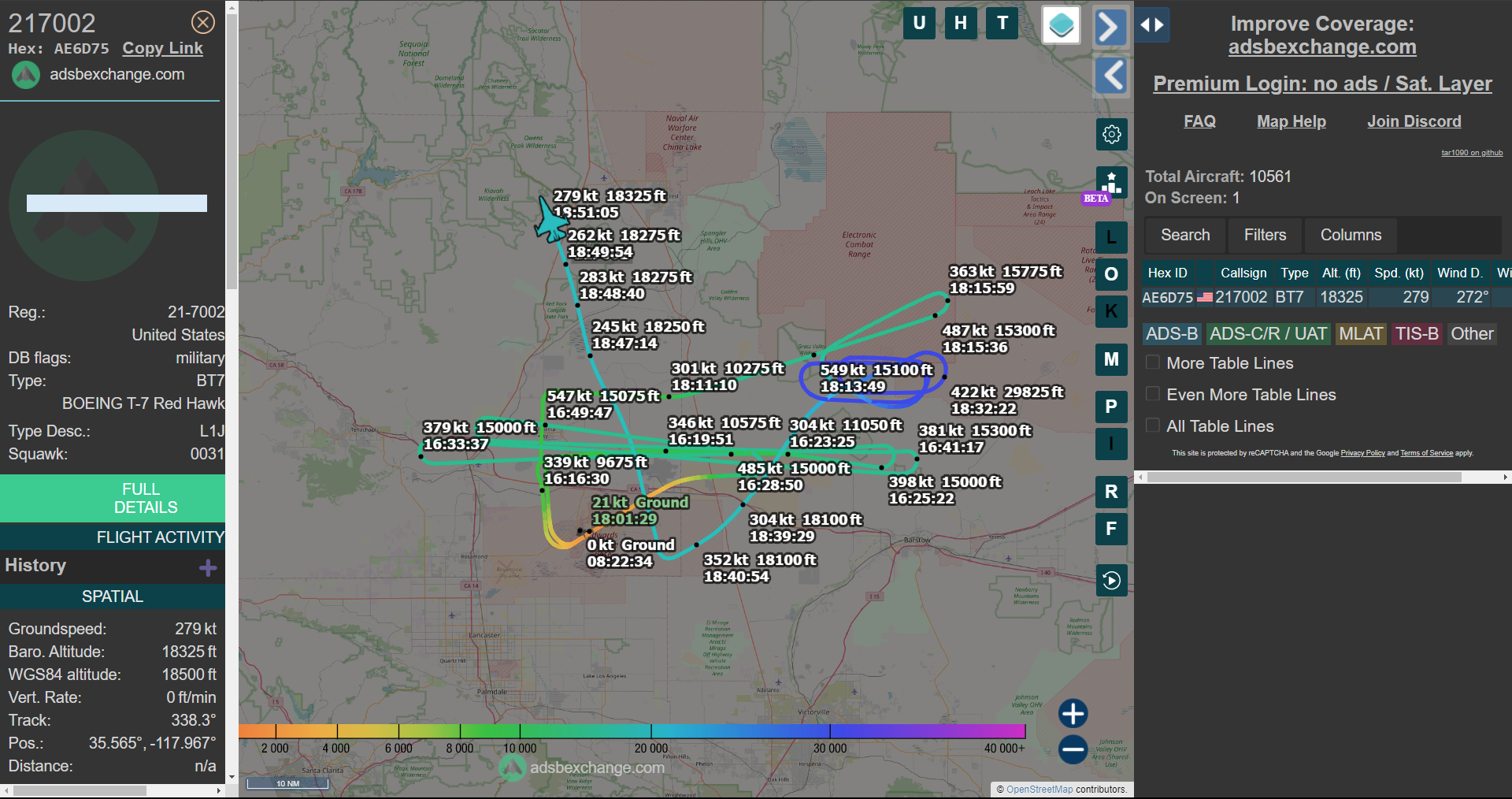Zoom in the map with plus button

(1073, 714)
